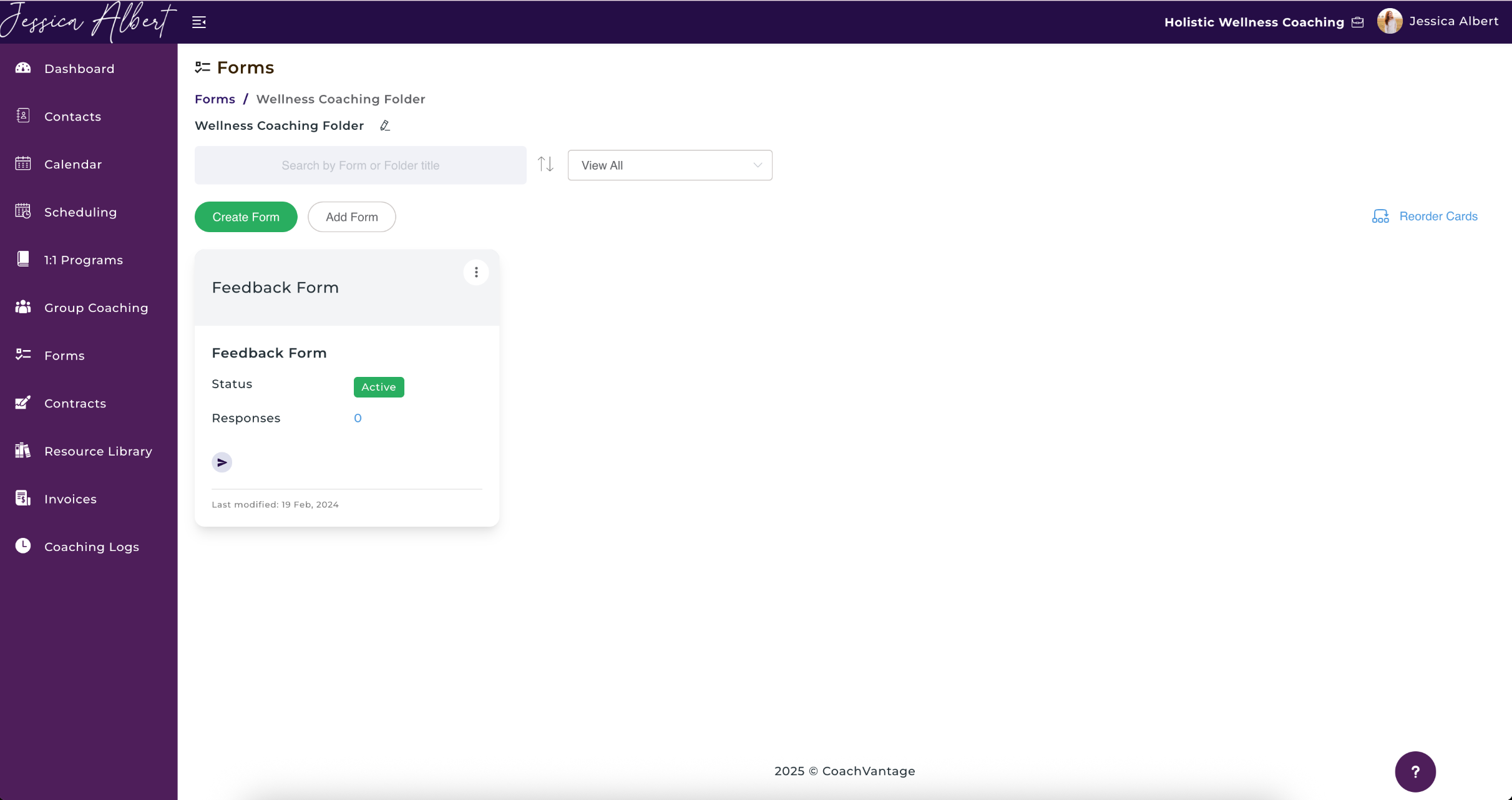Open the Feedback Form card header
Image resolution: width=1512 pixels, height=800 pixels.
pyautogui.click(x=347, y=288)
